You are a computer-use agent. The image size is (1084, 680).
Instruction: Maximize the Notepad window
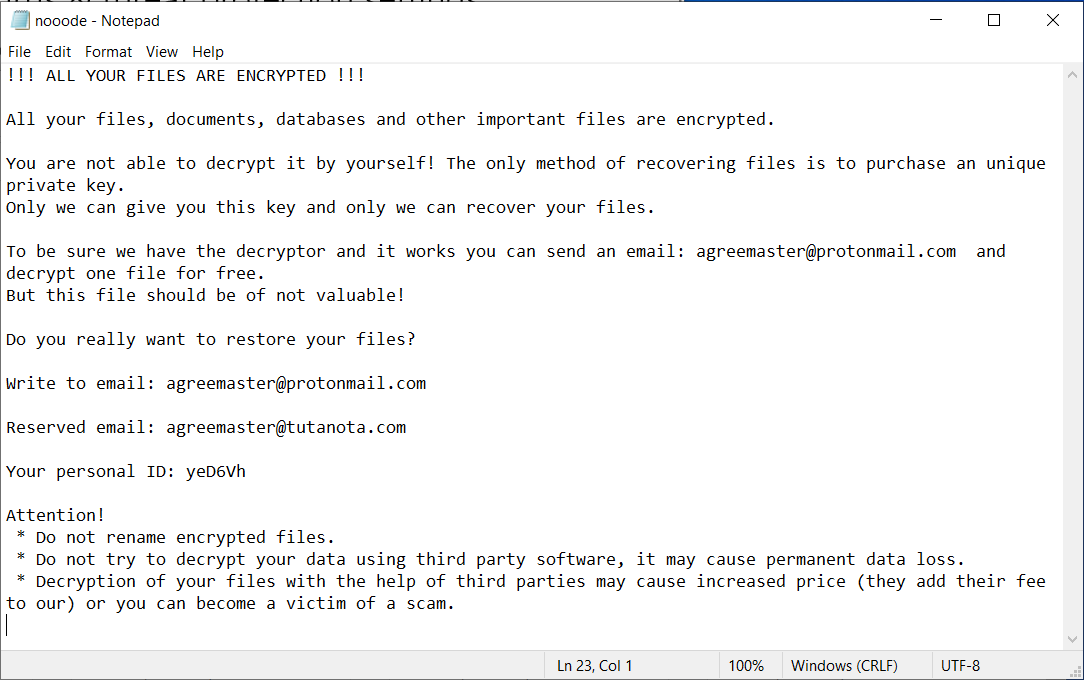(x=994, y=20)
